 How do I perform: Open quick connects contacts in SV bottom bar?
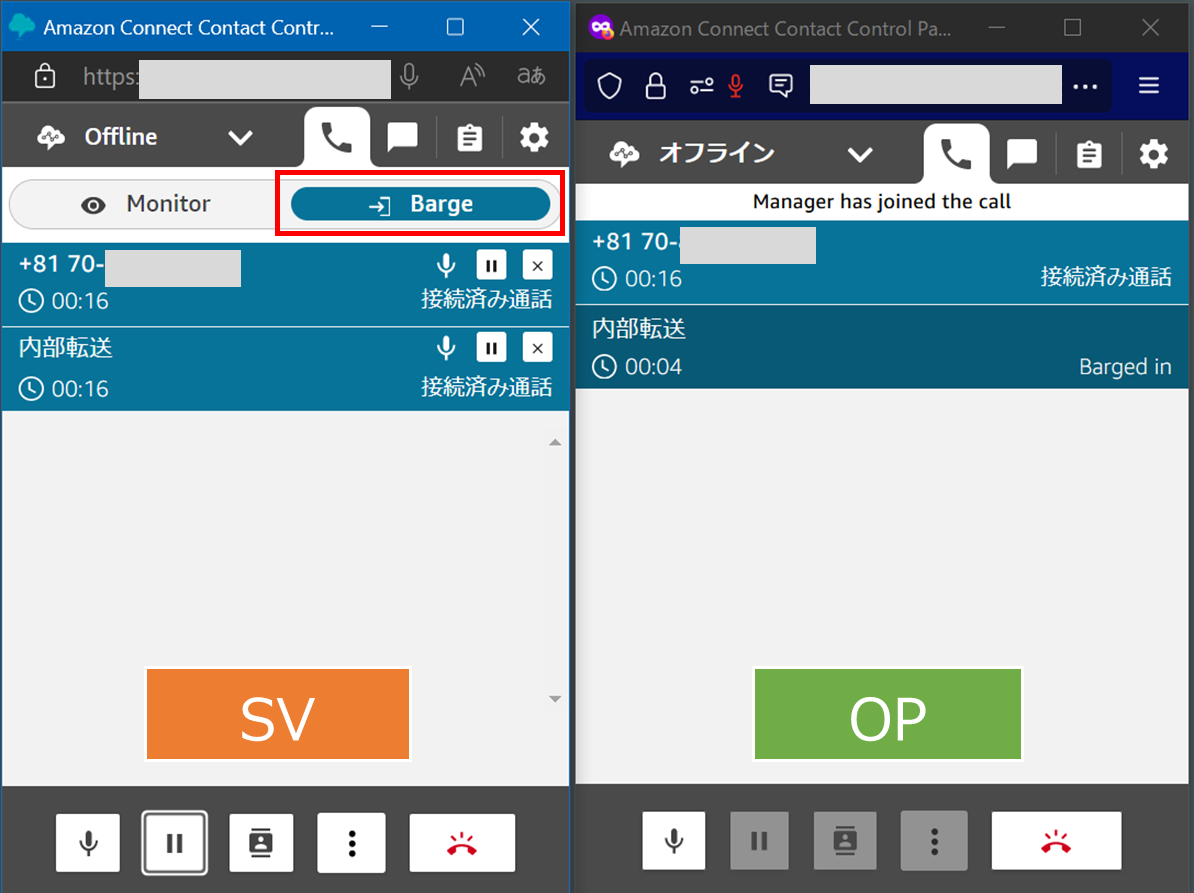(x=261, y=843)
